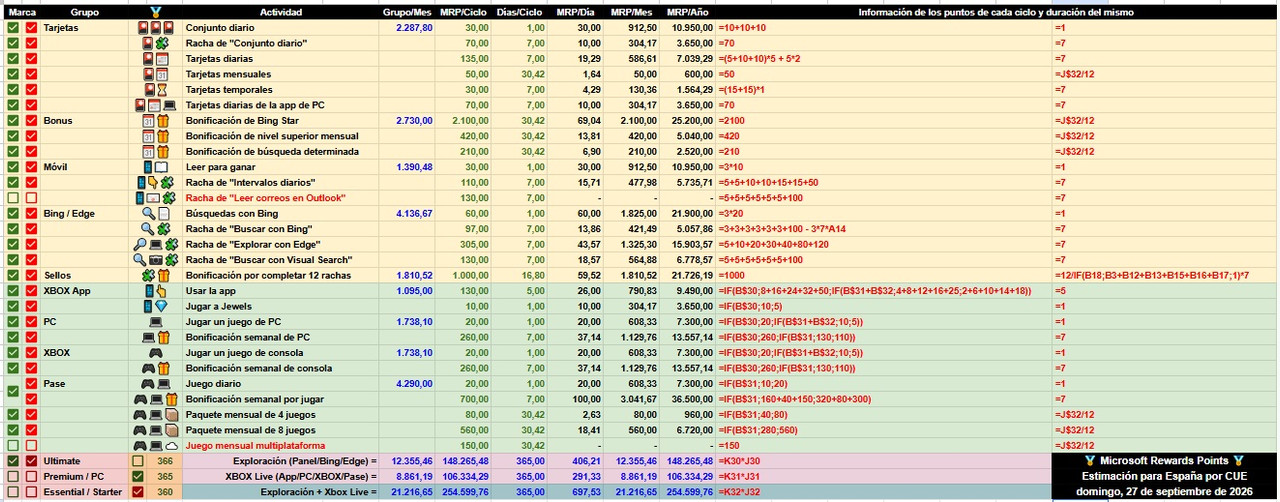The width and height of the screenshot is (1280, 502).
Task: Click the medal icon in the header row
Action: 155,12
